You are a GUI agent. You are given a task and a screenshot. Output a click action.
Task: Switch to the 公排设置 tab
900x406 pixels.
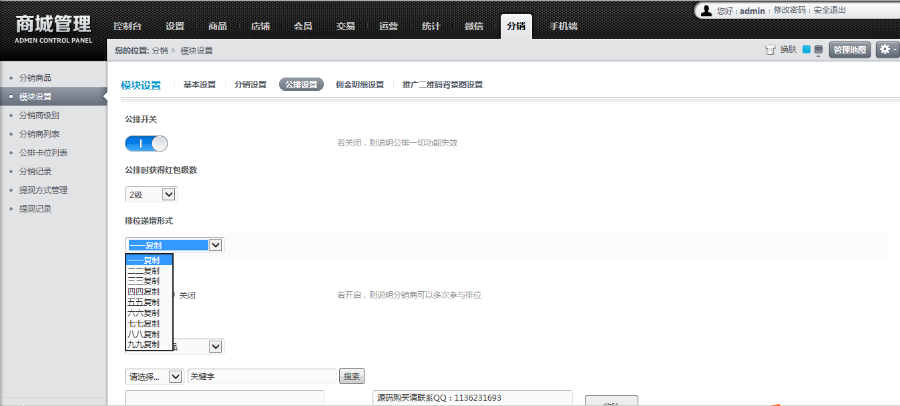pos(301,84)
